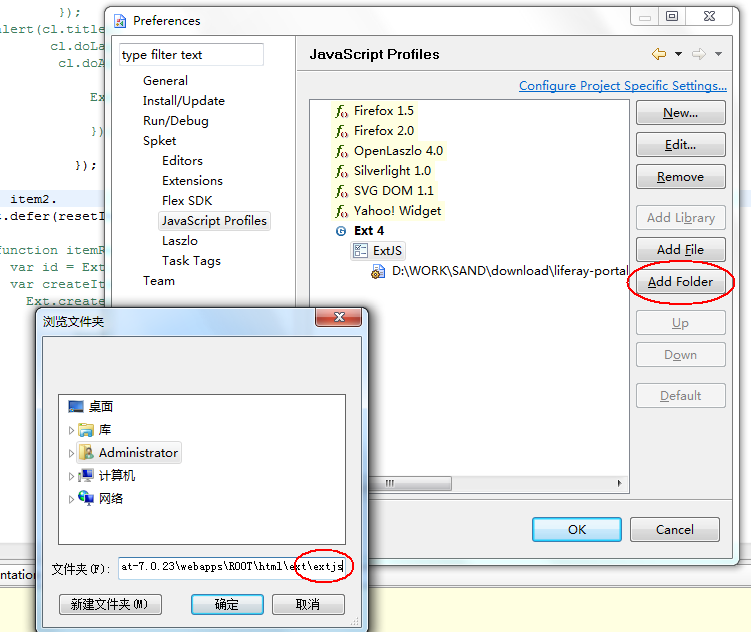Click the 确定 confirm button
This screenshot has width=751, height=632.
tap(227, 604)
